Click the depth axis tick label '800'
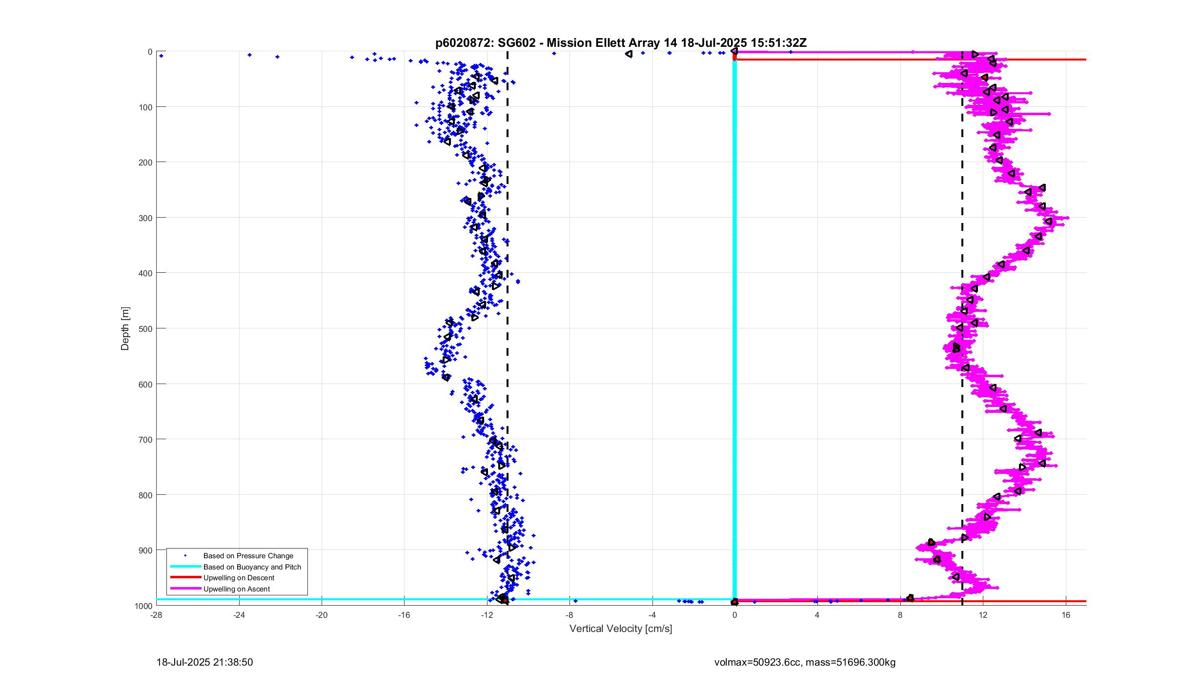 coord(144,495)
